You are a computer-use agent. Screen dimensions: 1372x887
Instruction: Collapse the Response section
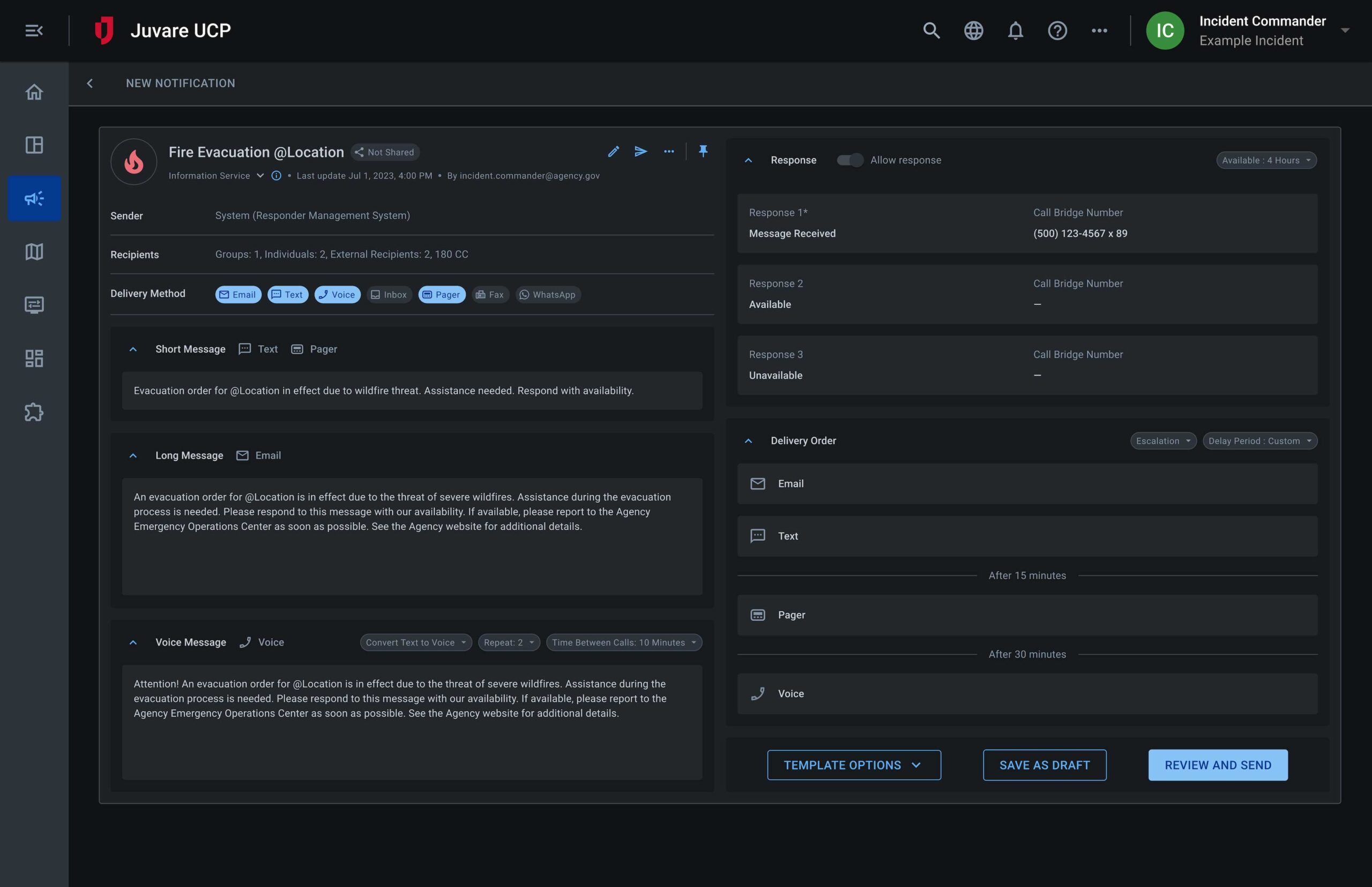coord(748,160)
